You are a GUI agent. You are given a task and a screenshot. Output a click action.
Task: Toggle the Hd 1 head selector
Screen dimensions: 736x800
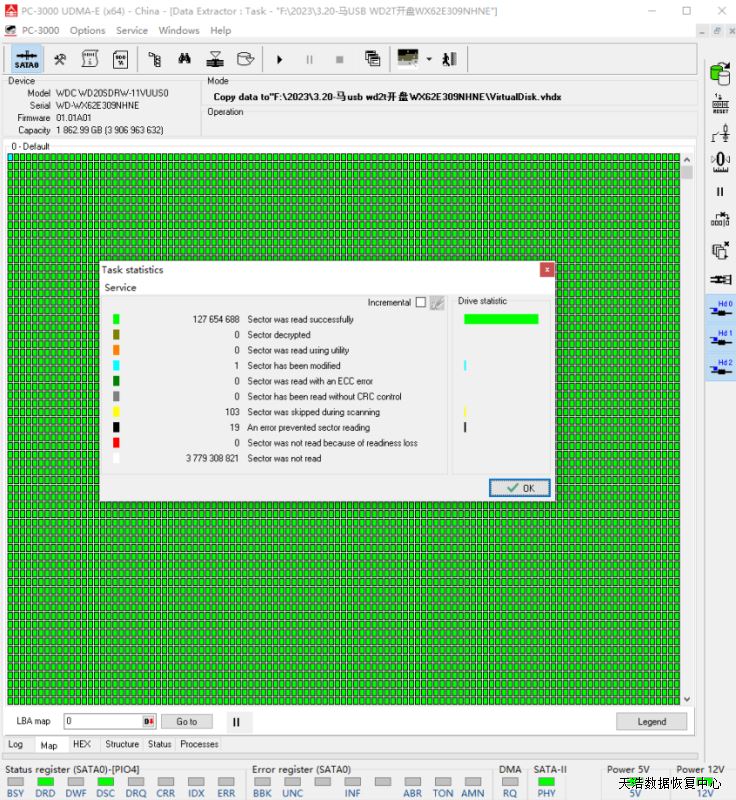pyautogui.click(x=721, y=339)
